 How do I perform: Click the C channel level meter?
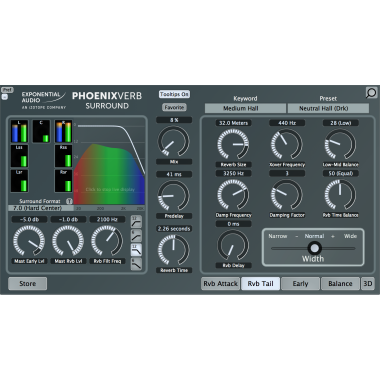[x=41, y=131]
